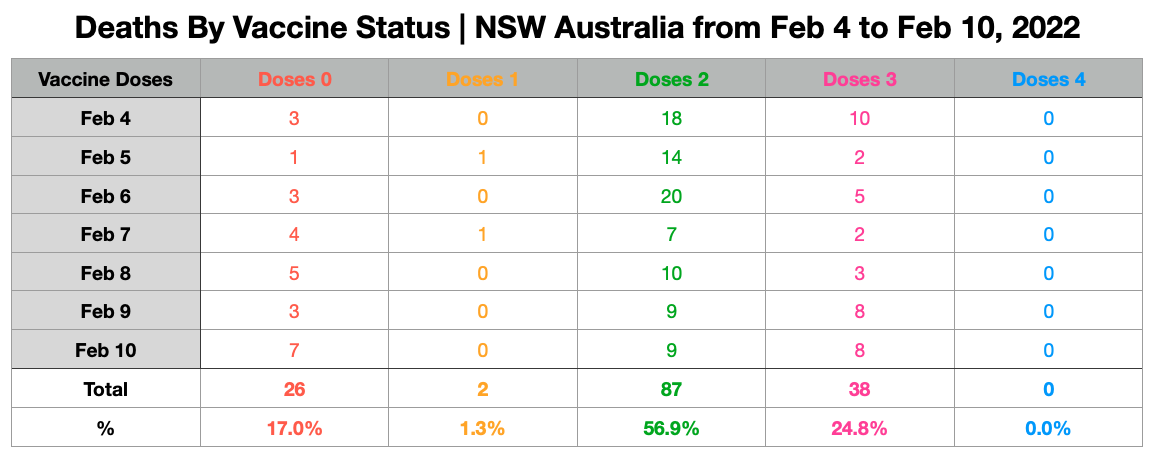Click the table title heading text
Viewport: 1154px width, 466px height.
point(577,28)
